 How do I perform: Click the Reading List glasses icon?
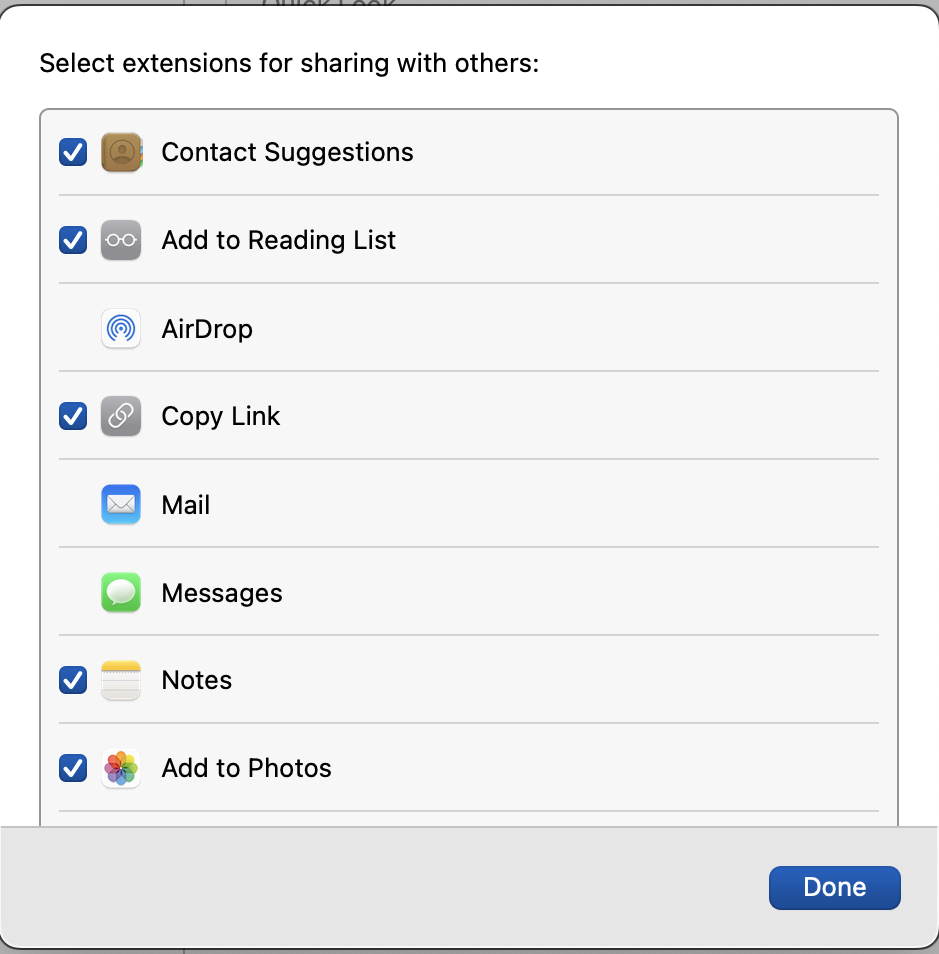121,240
